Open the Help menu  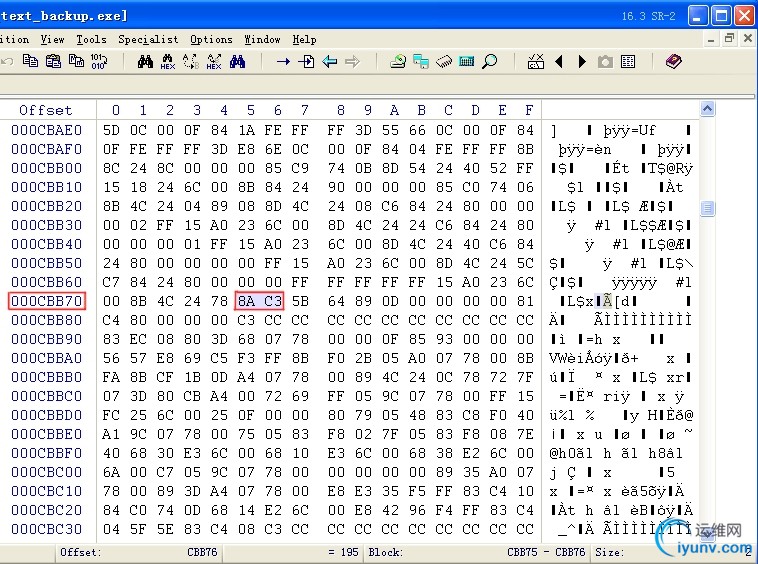point(305,40)
